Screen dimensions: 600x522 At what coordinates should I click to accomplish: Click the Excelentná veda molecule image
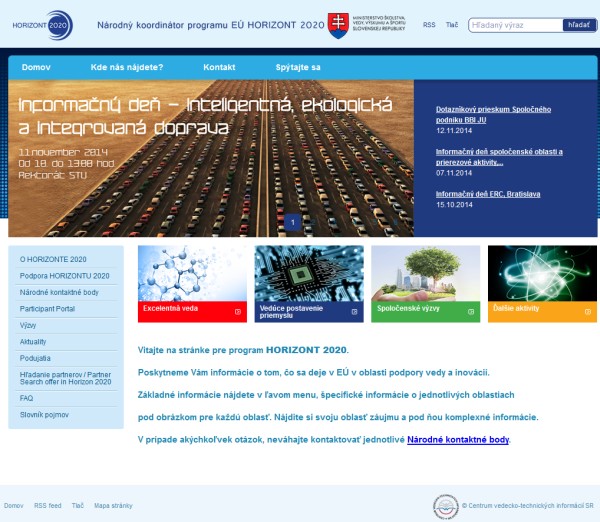click(192, 273)
